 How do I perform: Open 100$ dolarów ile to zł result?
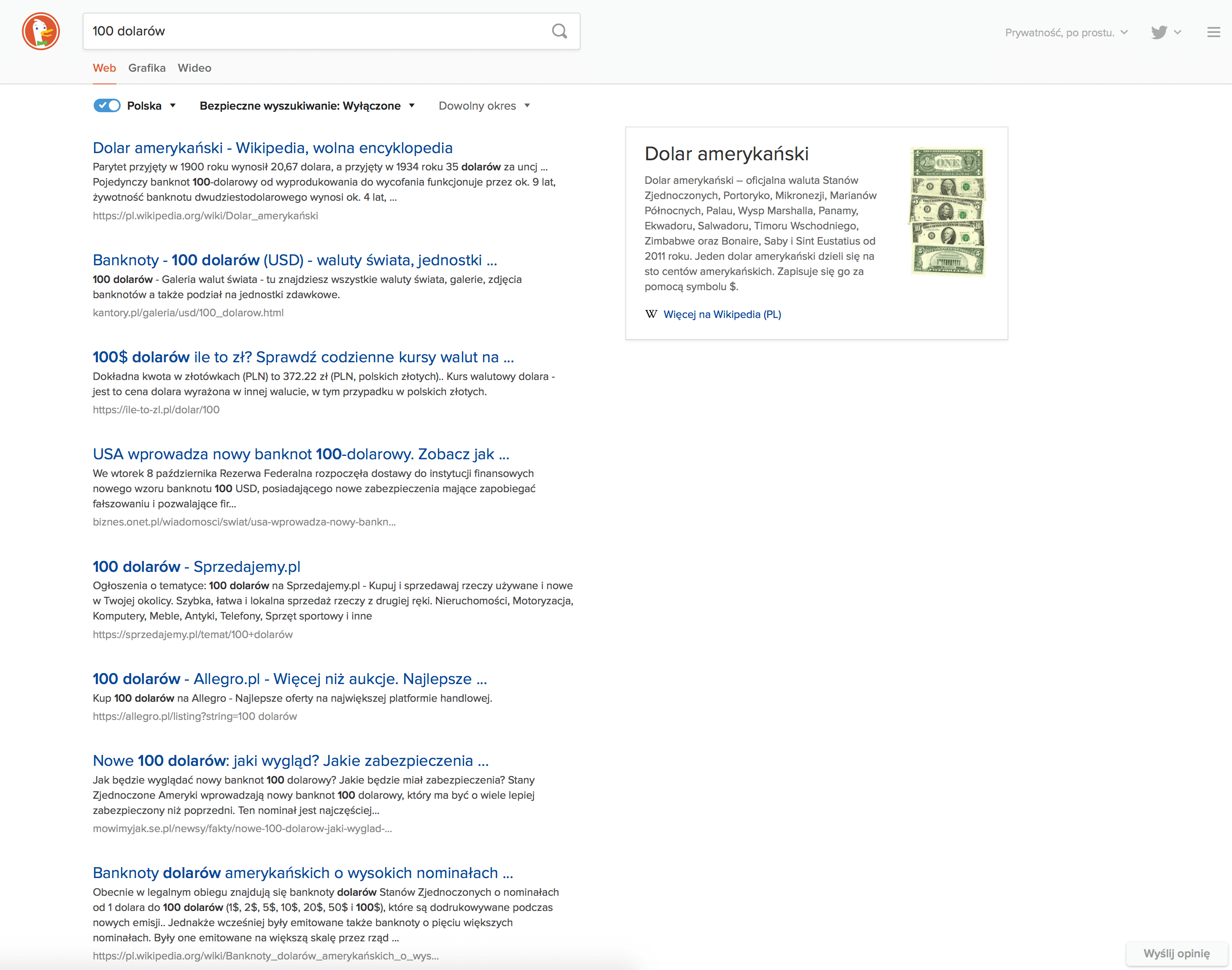coord(303,357)
